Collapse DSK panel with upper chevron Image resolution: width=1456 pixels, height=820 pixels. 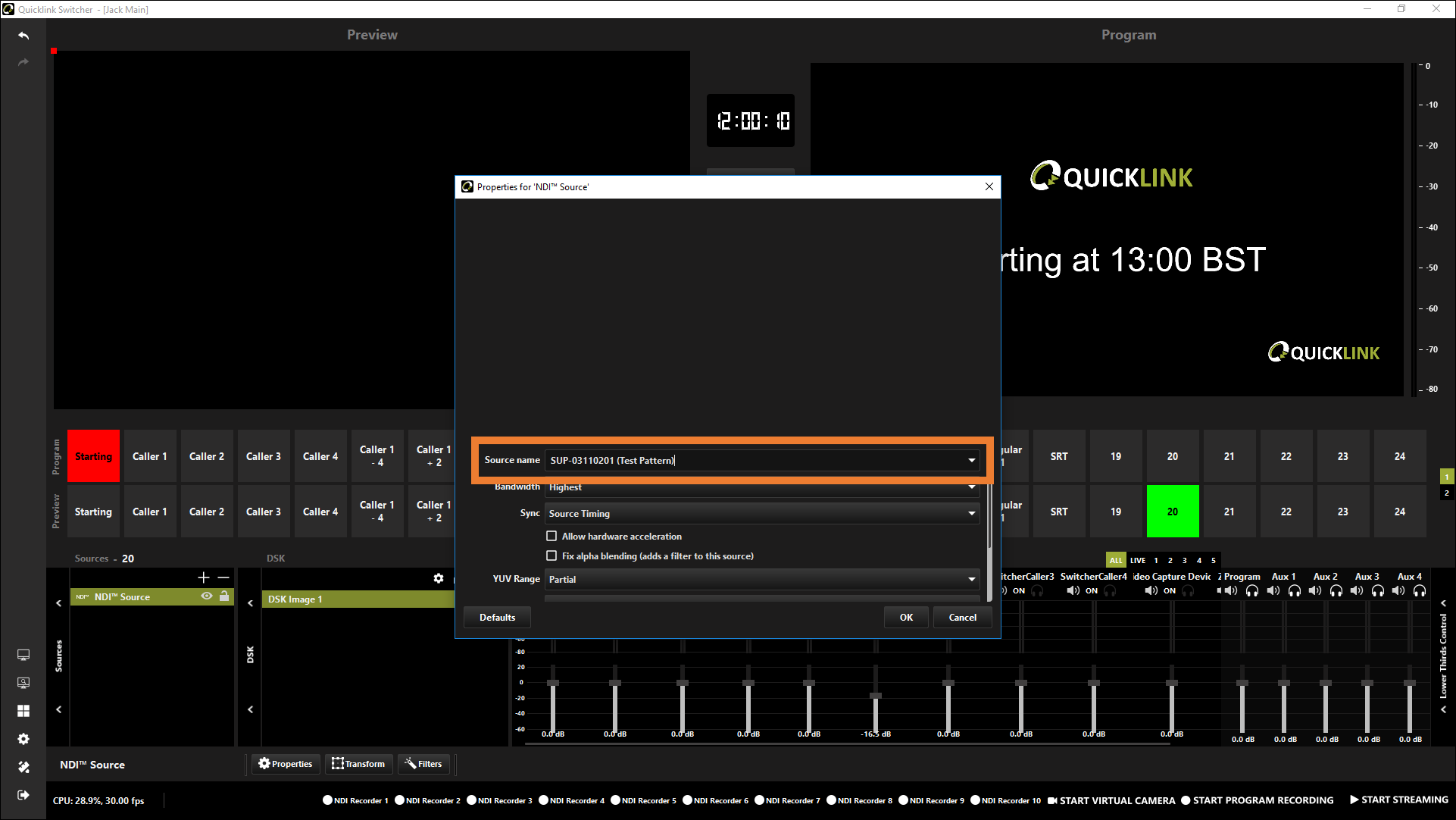pos(250,603)
